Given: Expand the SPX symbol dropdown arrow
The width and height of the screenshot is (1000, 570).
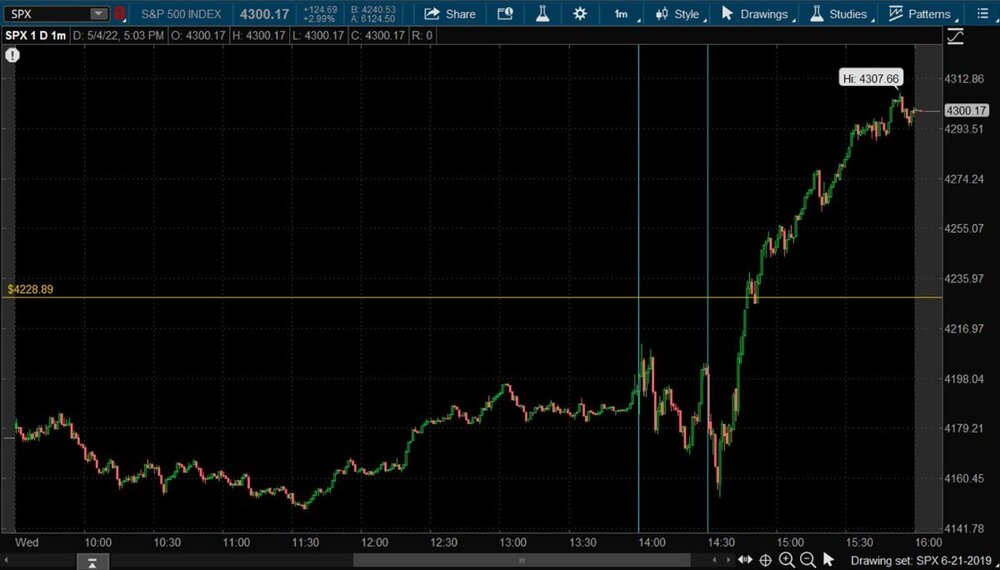Looking at the screenshot, I should [x=98, y=14].
